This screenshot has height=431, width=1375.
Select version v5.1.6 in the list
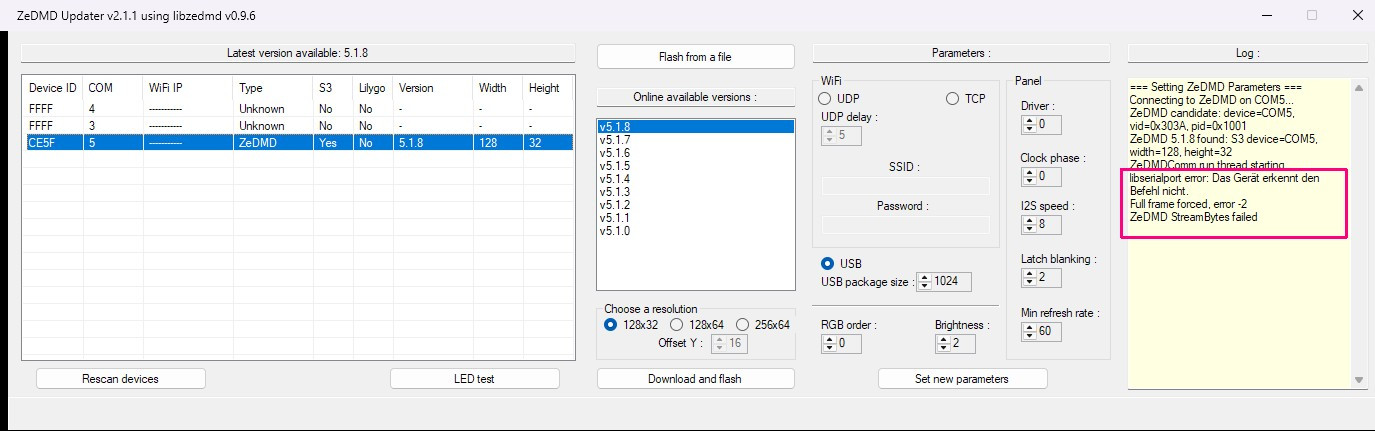point(696,153)
